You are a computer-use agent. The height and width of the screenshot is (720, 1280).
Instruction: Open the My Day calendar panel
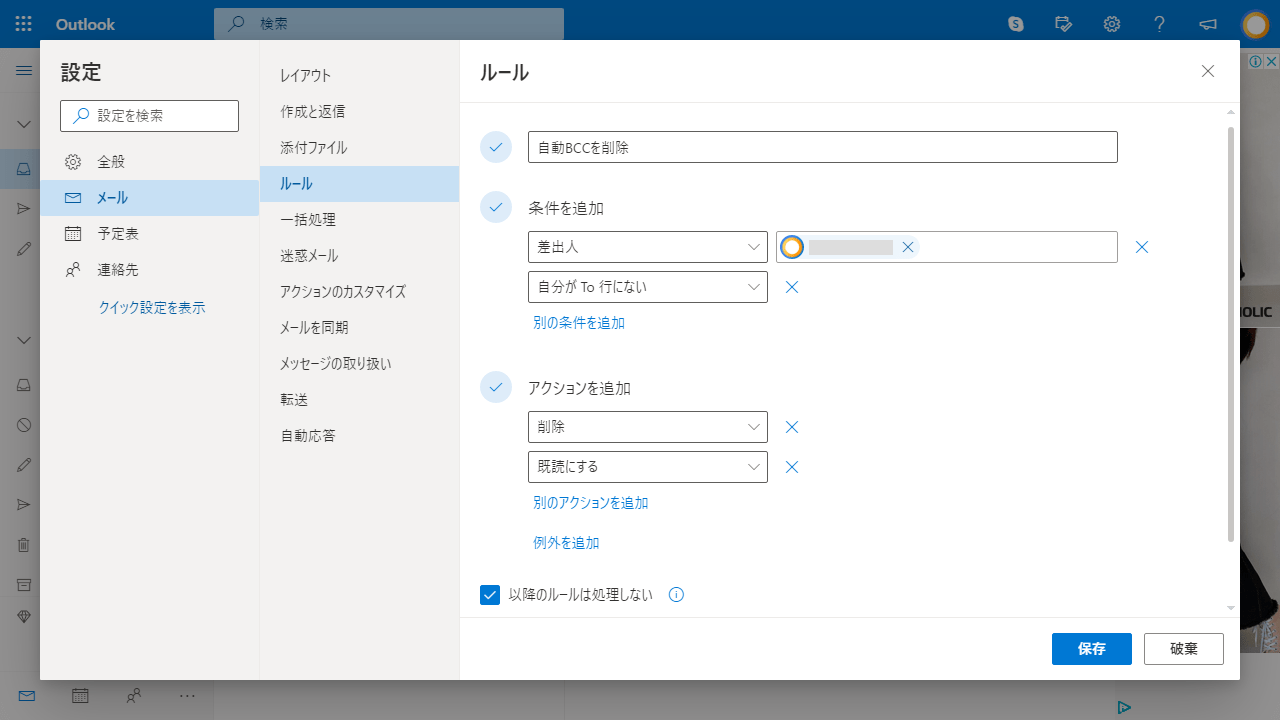point(1063,23)
